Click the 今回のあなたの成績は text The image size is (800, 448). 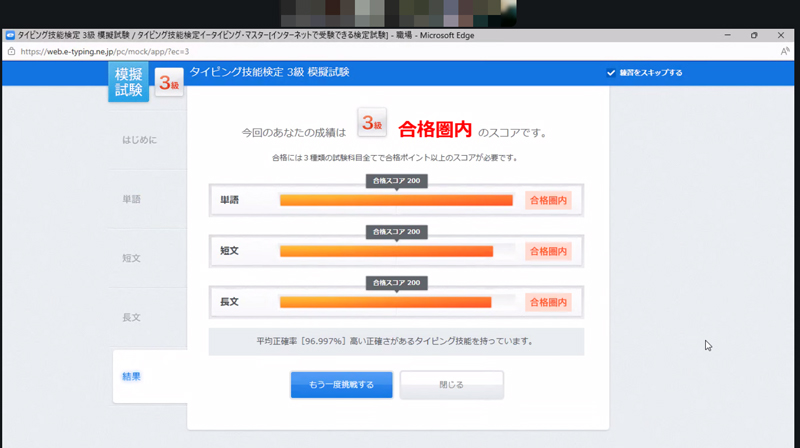[293, 133]
